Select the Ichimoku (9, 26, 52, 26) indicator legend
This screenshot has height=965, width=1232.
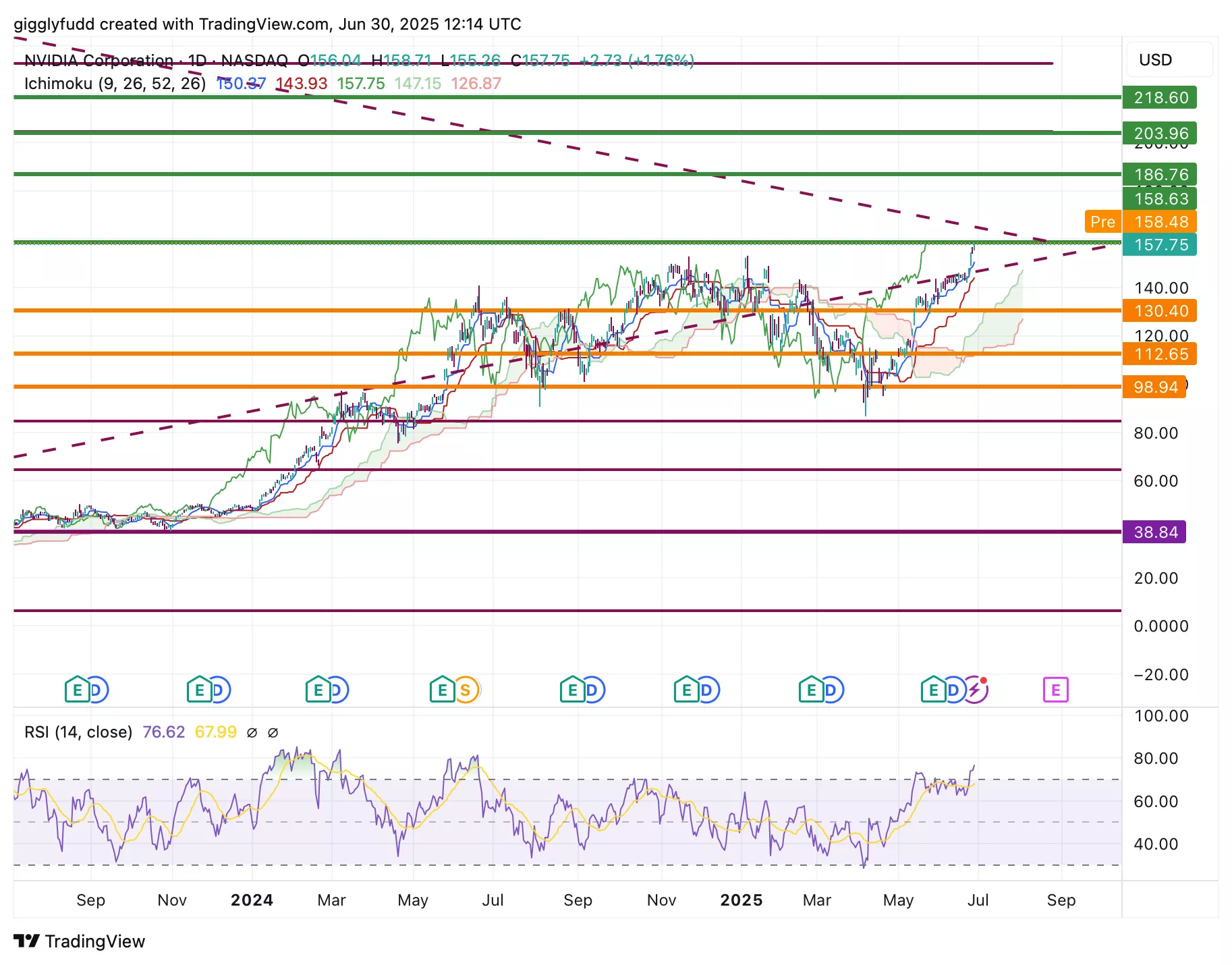pos(115,84)
